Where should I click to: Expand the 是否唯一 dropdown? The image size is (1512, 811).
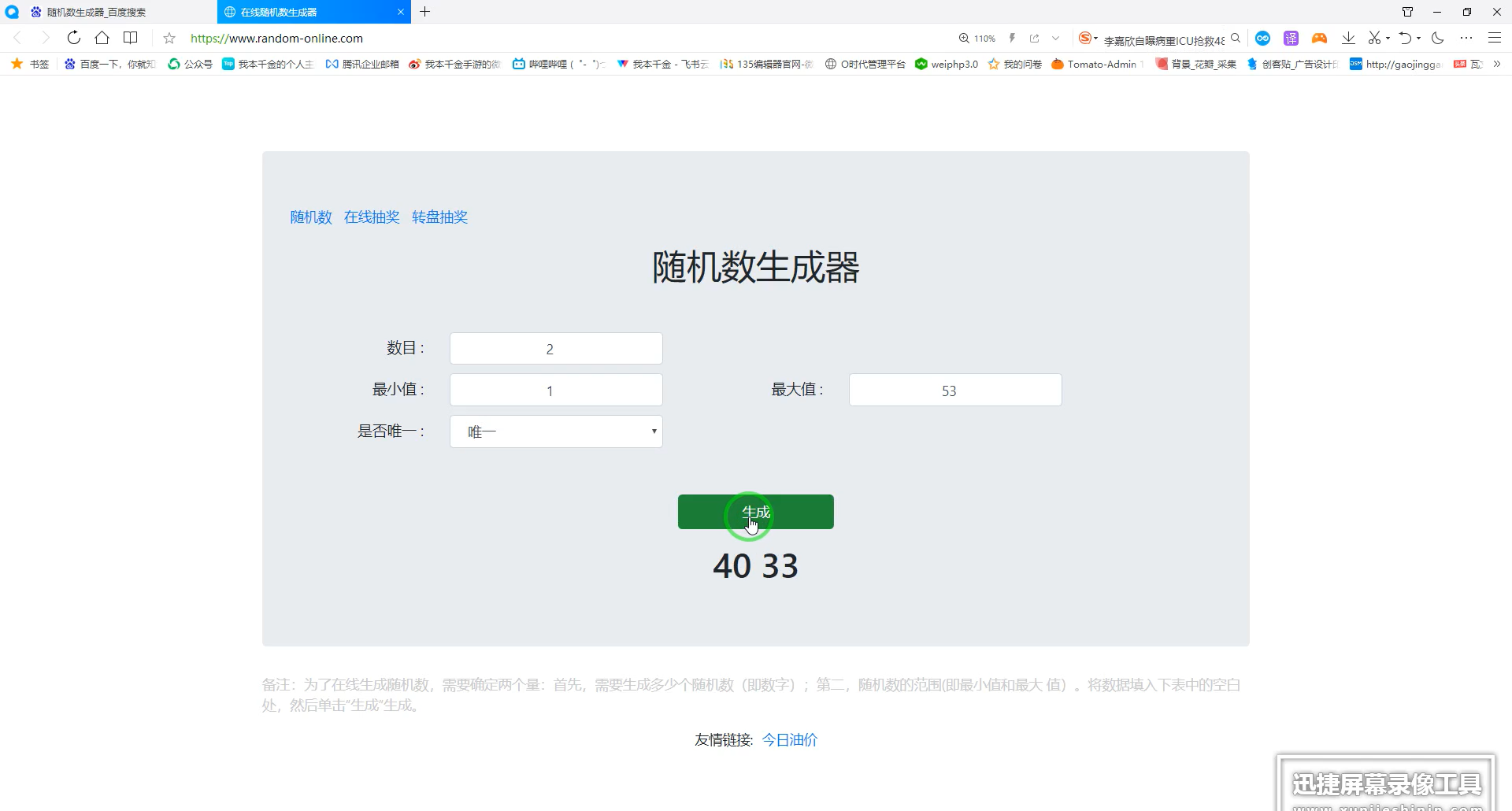coord(556,431)
